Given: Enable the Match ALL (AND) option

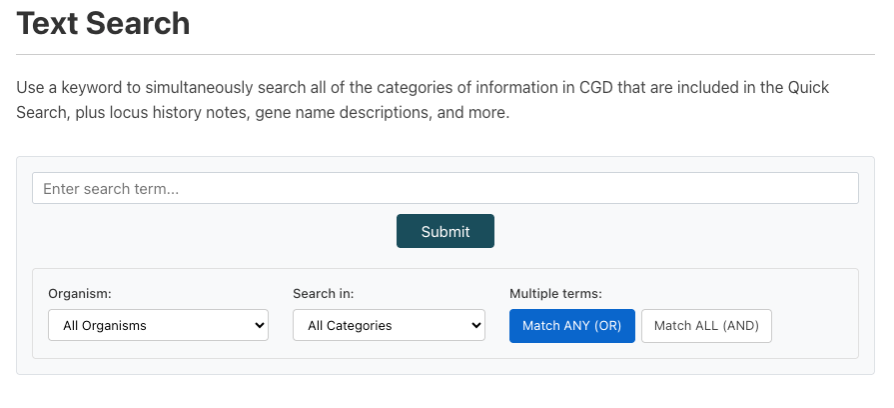Looking at the screenshot, I should (706, 326).
